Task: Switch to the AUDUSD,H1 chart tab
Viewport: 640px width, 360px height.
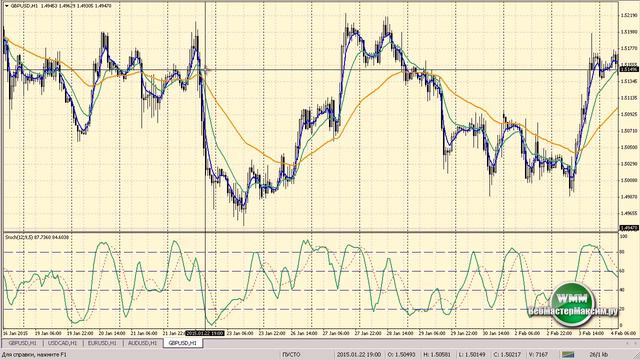Action: [x=142, y=343]
